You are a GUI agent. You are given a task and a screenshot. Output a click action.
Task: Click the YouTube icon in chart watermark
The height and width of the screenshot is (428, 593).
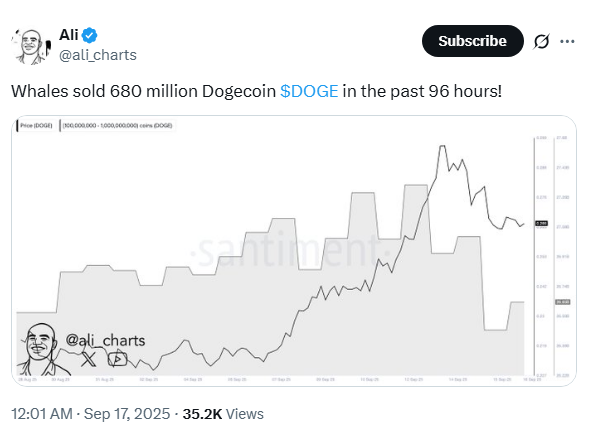pyautogui.click(x=117, y=359)
